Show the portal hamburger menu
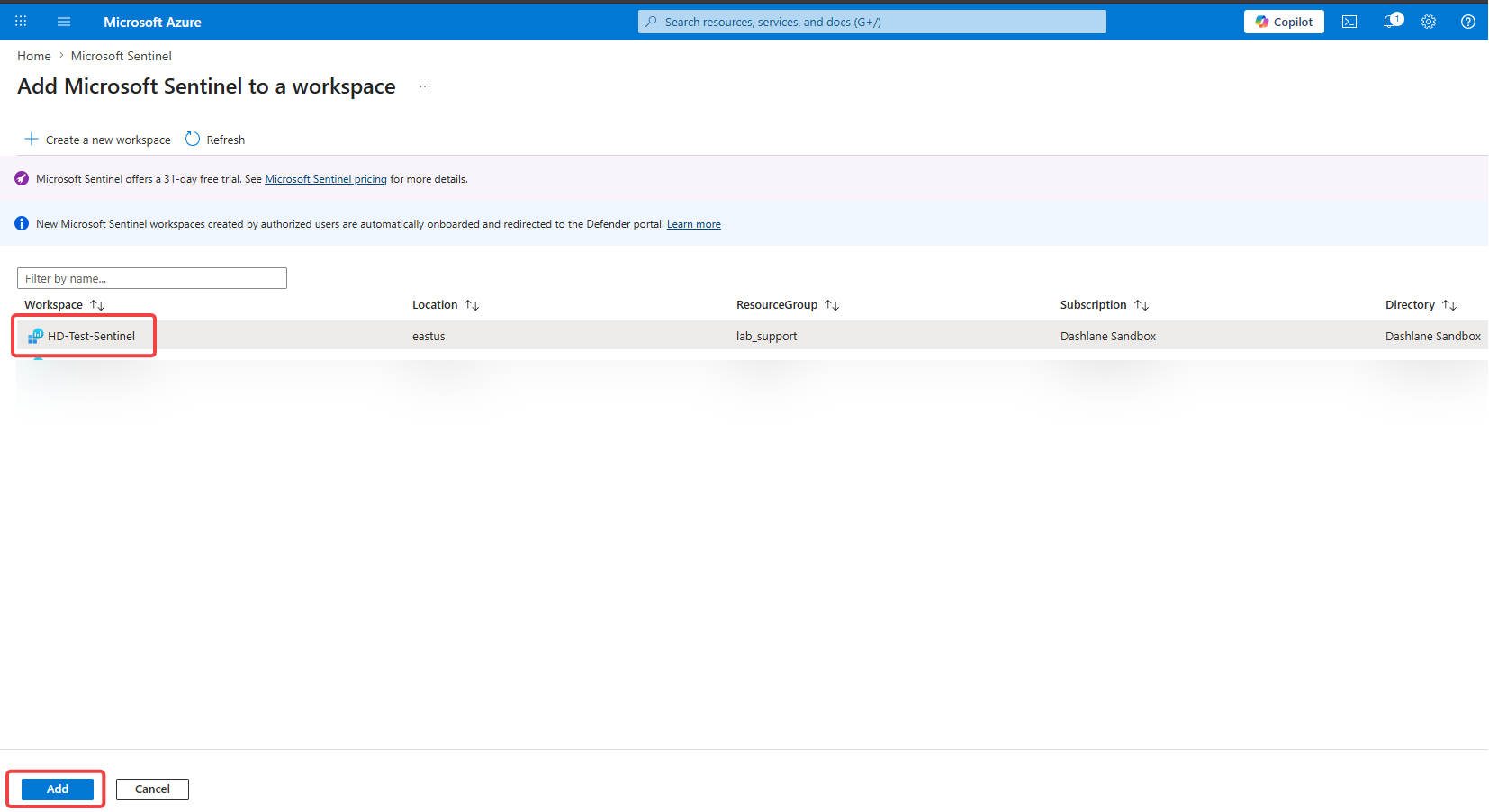The width and height of the screenshot is (1489, 812). point(64,22)
